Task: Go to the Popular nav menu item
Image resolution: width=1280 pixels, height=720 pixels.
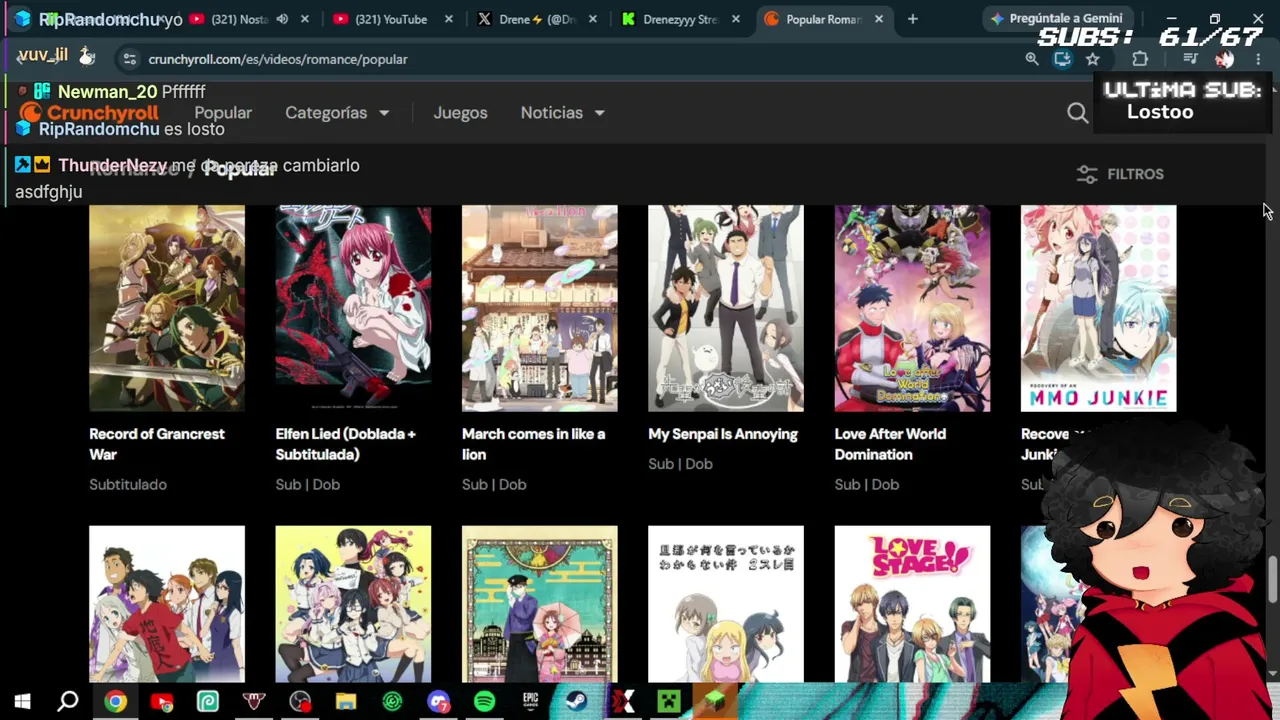Action: (x=223, y=113)
